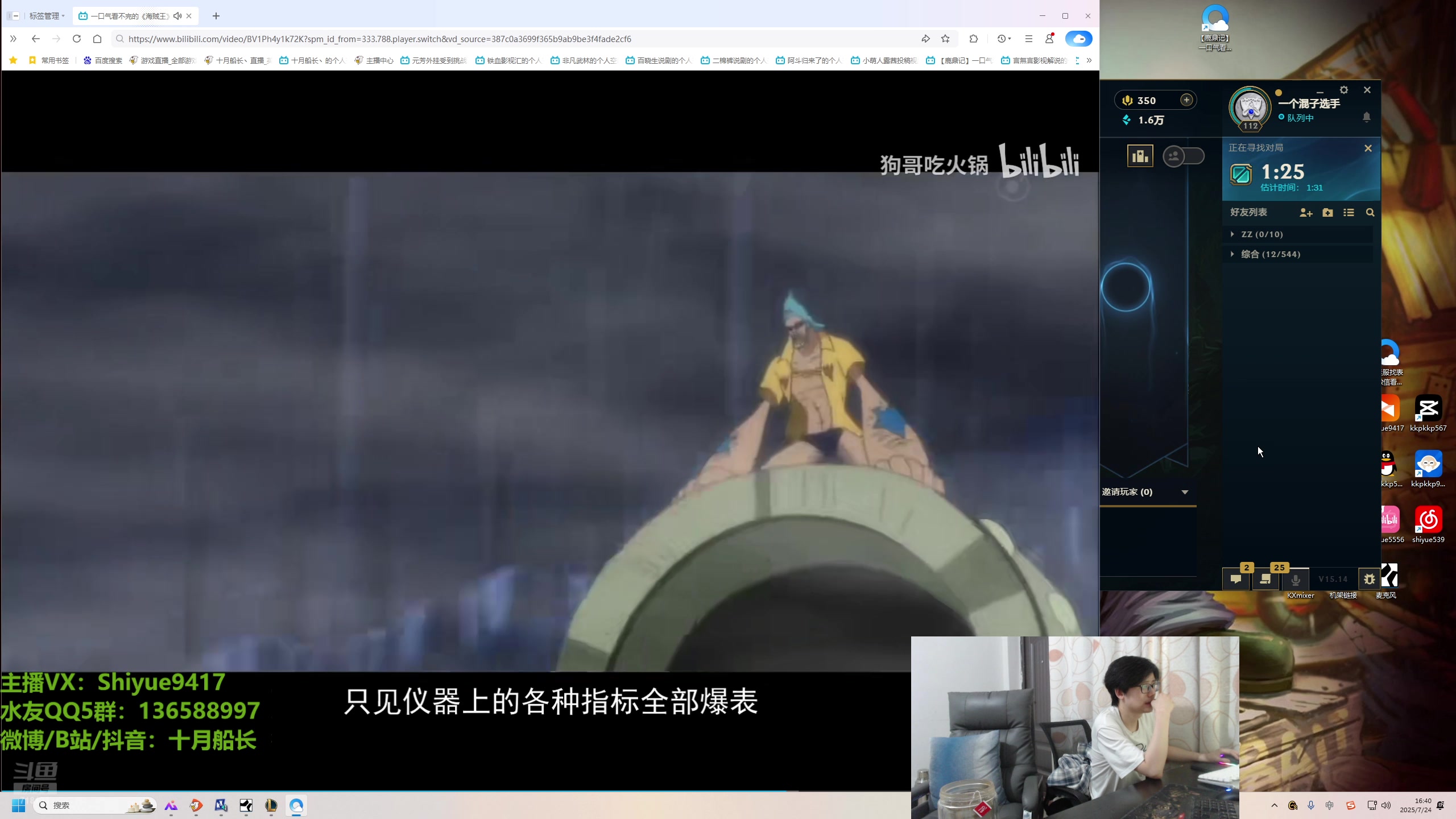Show more bookmarks overflow chevron

[1089, 60]
